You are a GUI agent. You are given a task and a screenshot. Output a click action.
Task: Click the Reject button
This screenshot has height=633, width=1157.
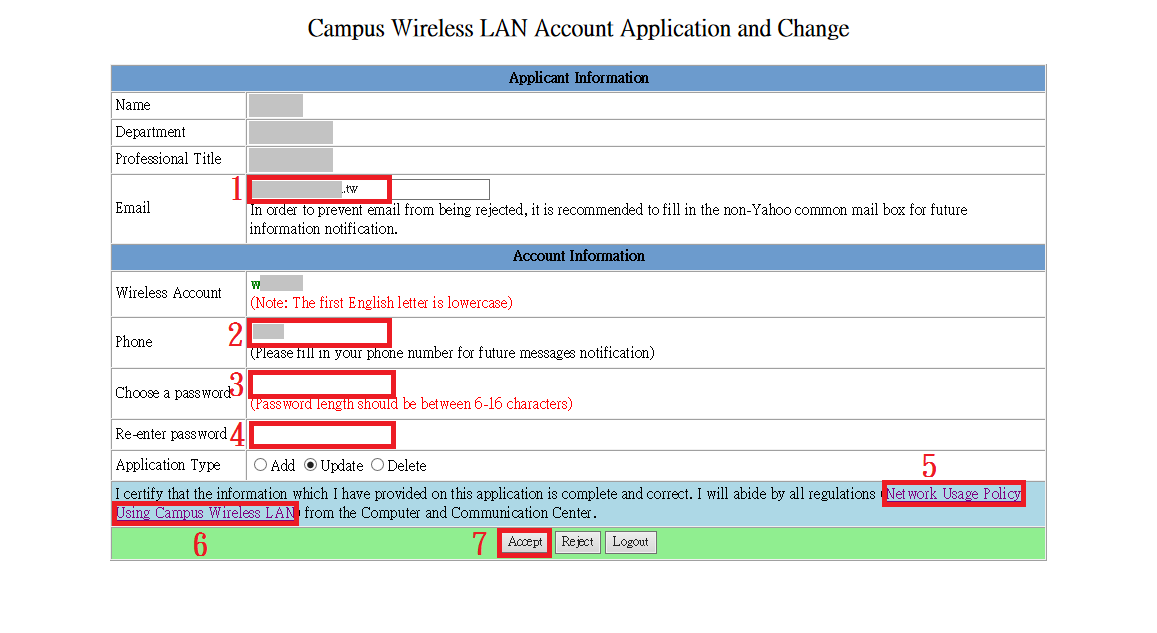(x=577, y=542)
